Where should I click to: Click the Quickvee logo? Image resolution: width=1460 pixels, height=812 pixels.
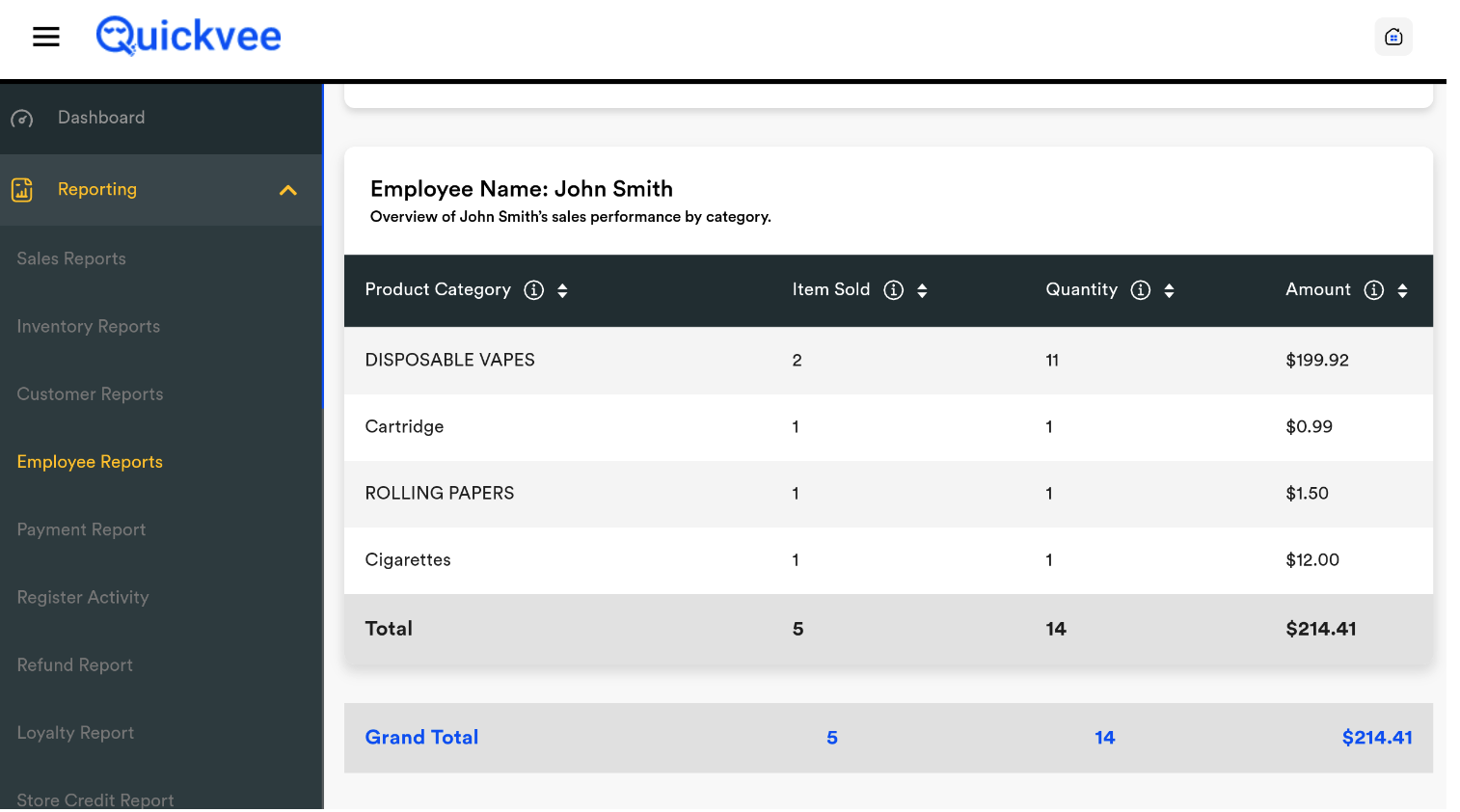coord(188,37)
